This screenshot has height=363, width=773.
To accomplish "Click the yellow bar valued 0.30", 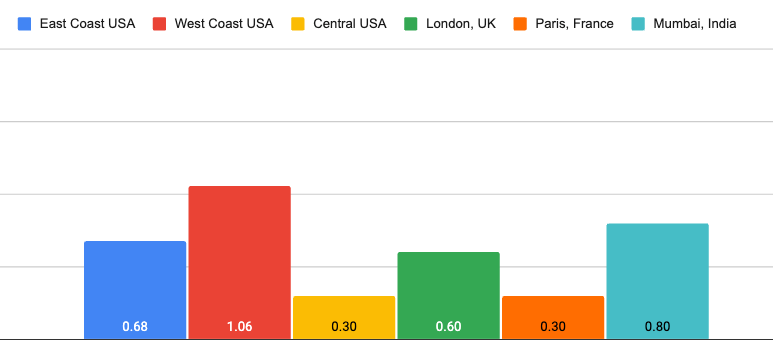I will pyautogui.click(x=344, y=318).
